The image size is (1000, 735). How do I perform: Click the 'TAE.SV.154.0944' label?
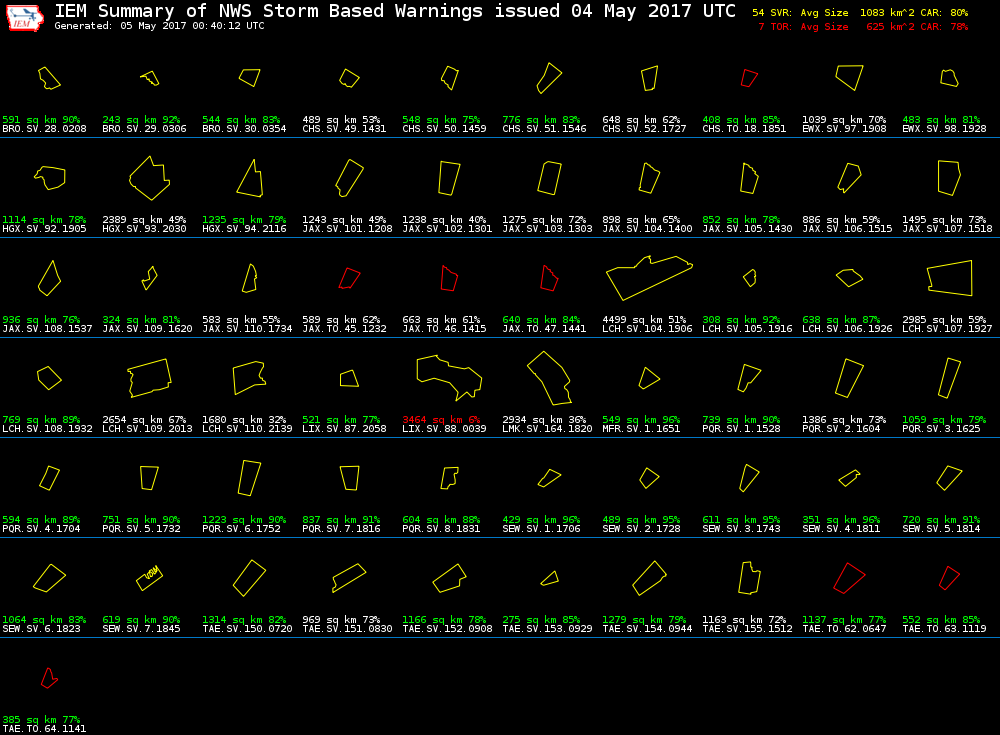click(647, 629)
